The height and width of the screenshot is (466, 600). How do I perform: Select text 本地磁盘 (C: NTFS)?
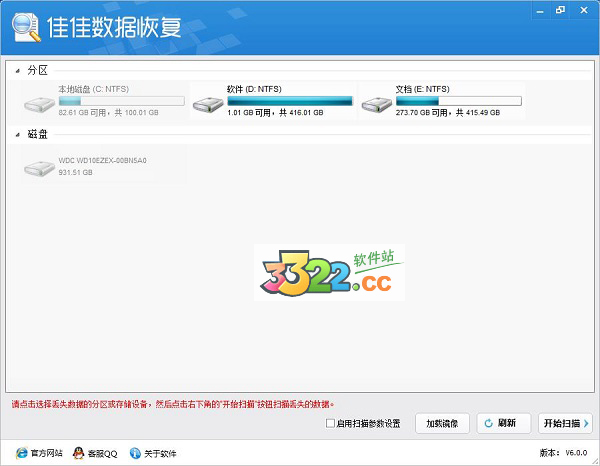tap(94, 89)
